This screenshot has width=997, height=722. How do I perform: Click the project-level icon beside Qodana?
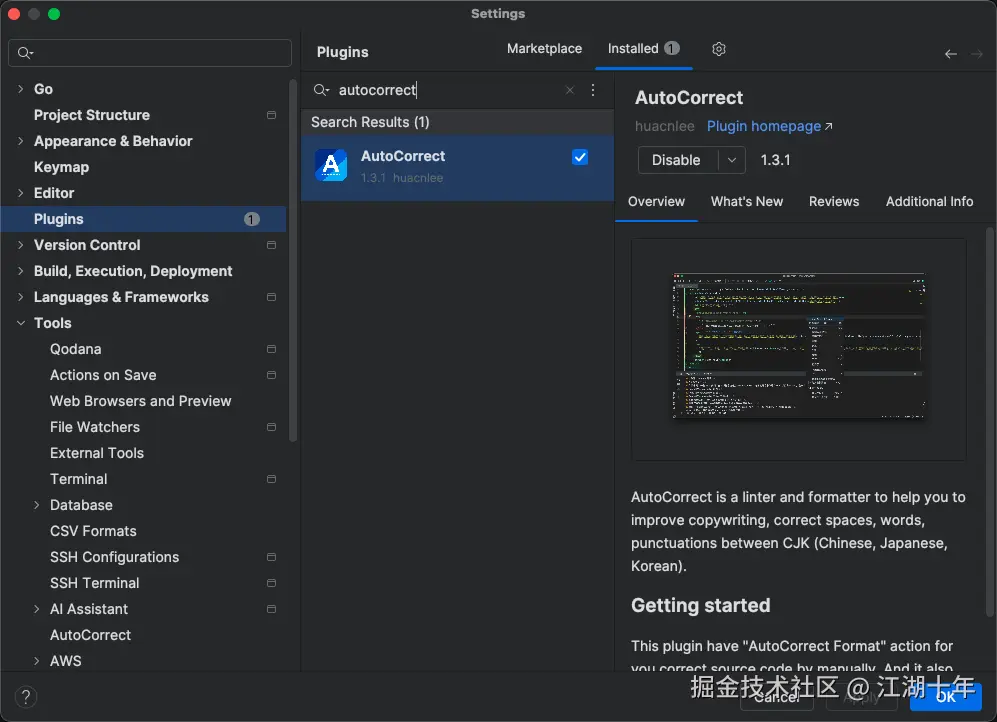pyautogui.click(x=272, y=350)
